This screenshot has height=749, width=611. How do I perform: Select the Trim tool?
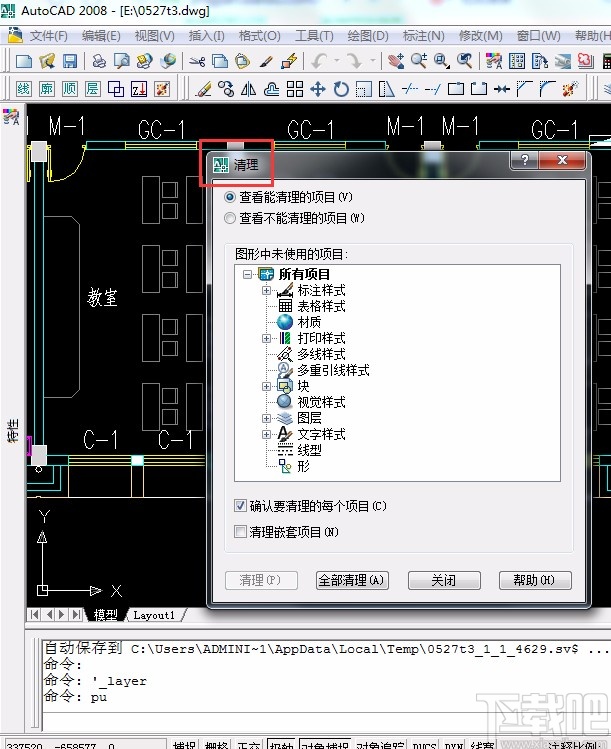410,89
